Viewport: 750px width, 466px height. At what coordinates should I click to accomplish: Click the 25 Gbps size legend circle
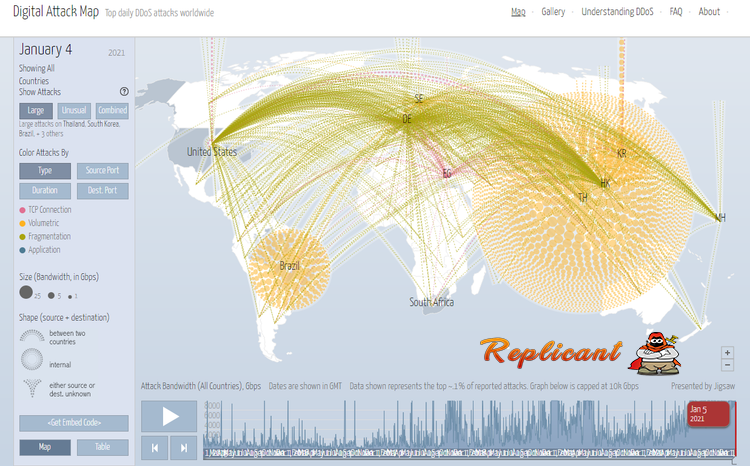click(x=26, y=292)
